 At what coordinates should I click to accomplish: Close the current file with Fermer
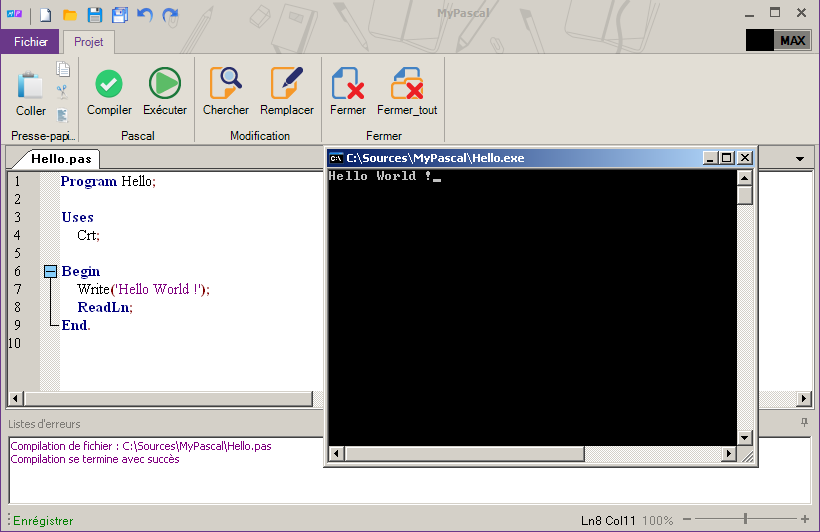click(347, 91)
